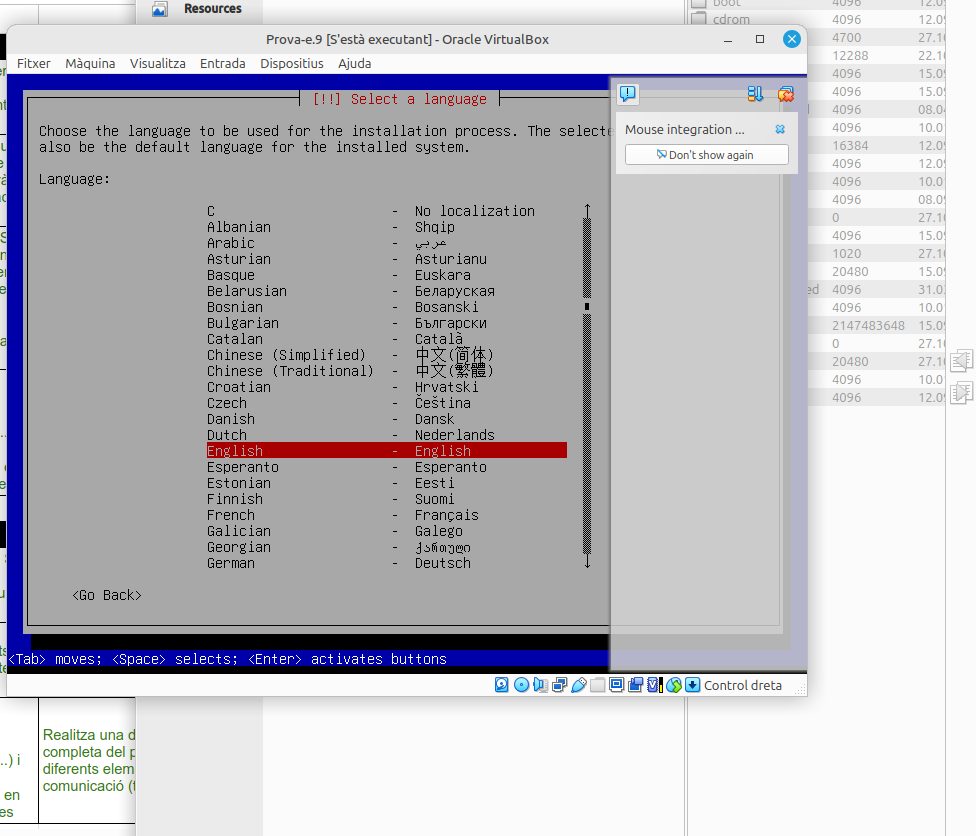The image size is (976, 836).
Task: Click the blue notification center speech bubble
Action: point(627,94)
